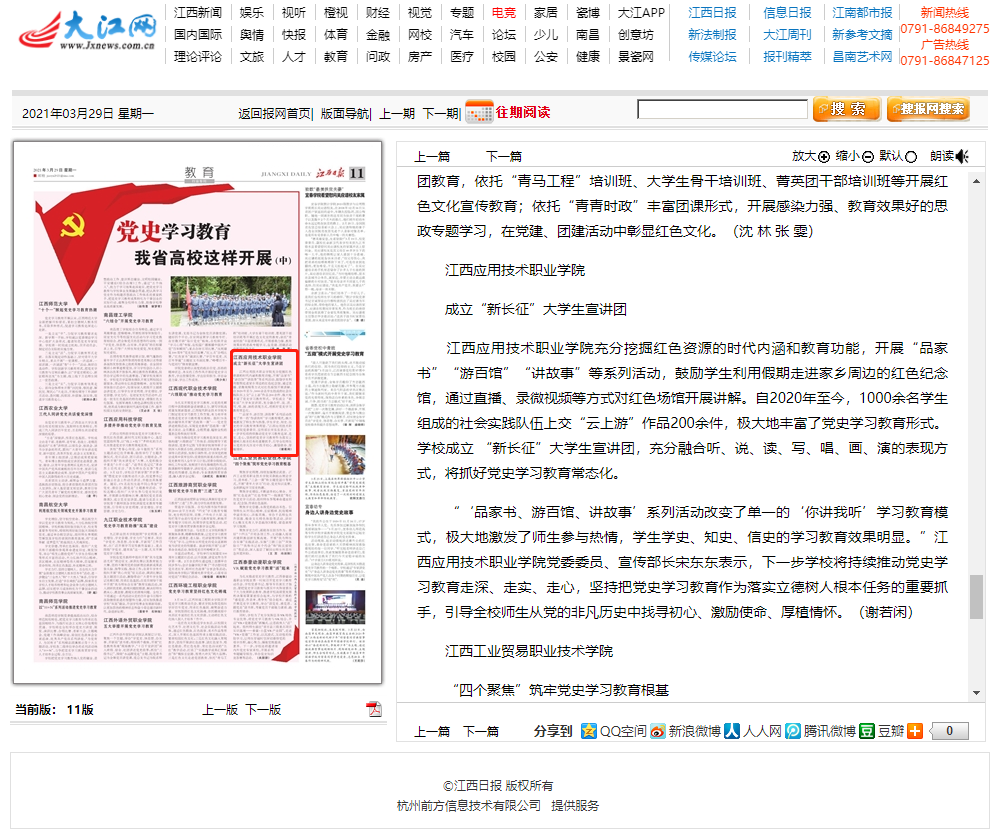This screenshot has width=991, height=831.
Task: Open the 娱乐 nav link
Action: point(252,13)
